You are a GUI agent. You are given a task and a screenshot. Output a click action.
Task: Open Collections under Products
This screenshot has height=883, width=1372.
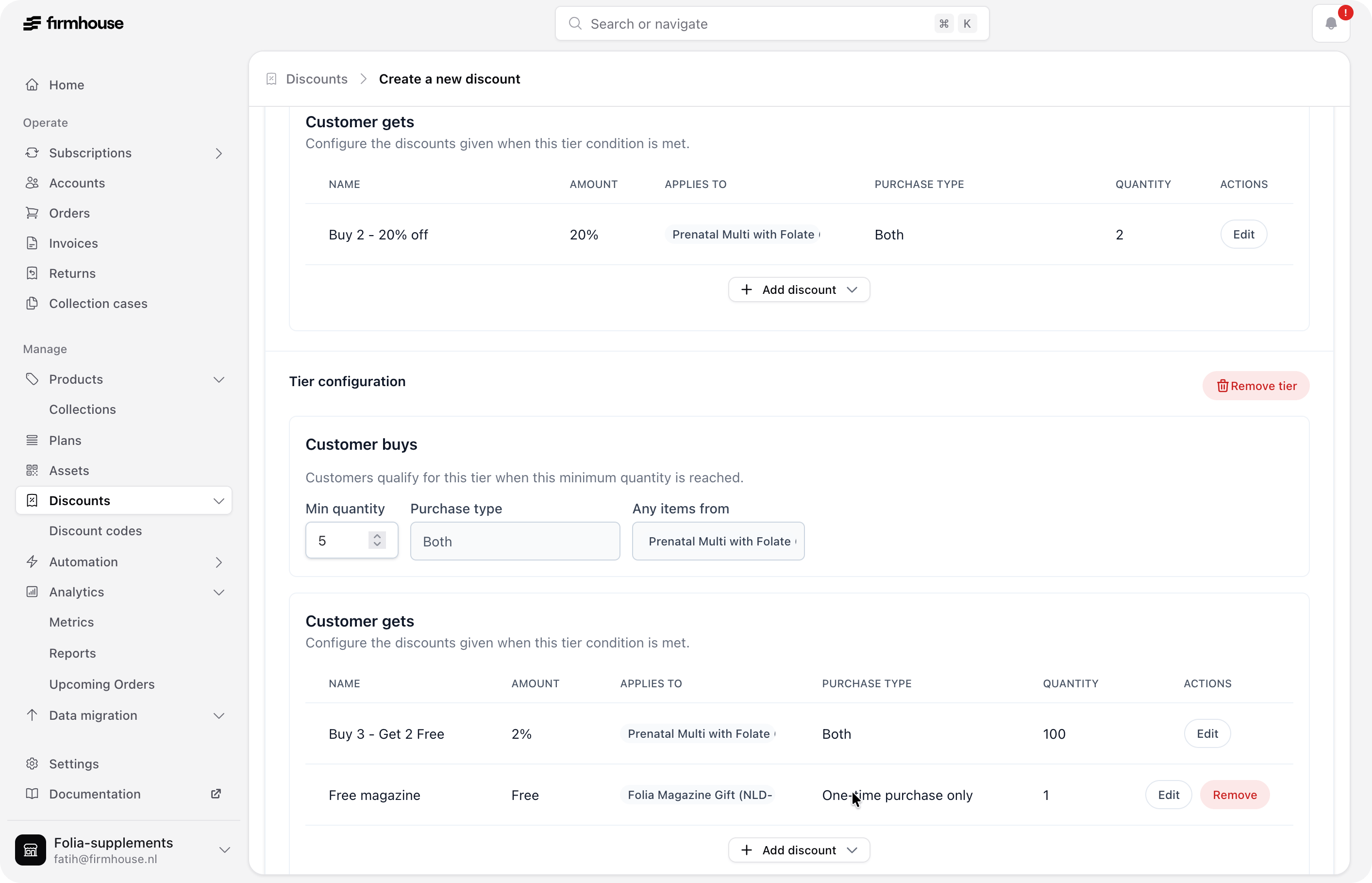pyautogui.click(x=83, y=409)
